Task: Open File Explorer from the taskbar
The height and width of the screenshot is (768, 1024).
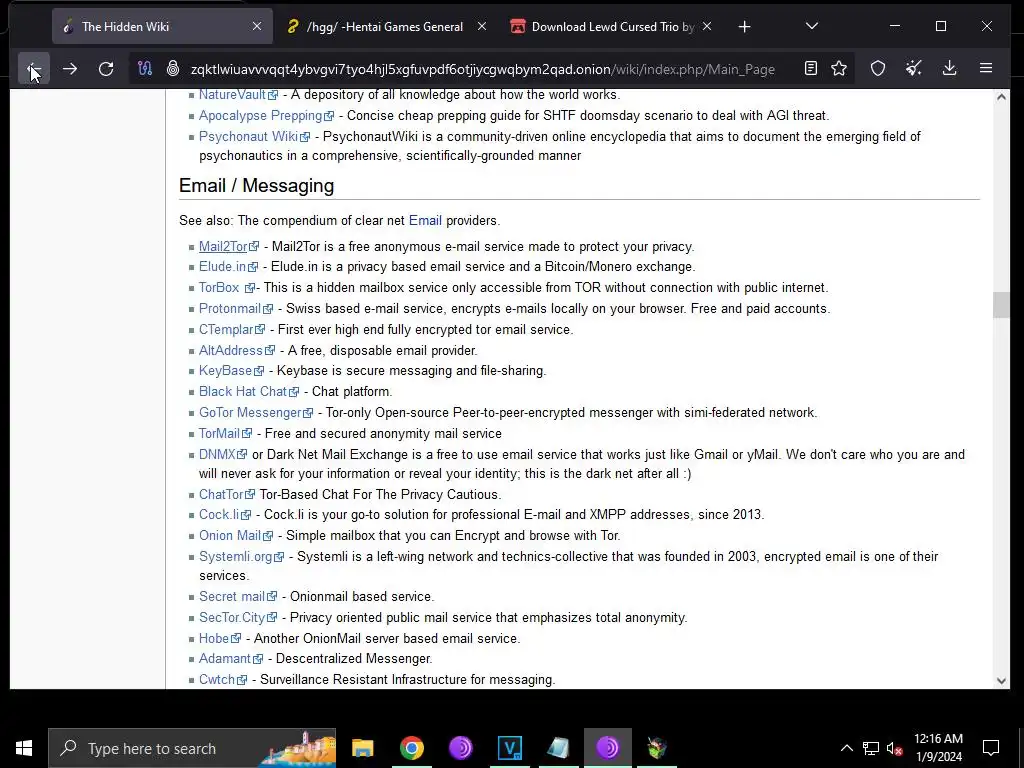Action: pos(362,748)
